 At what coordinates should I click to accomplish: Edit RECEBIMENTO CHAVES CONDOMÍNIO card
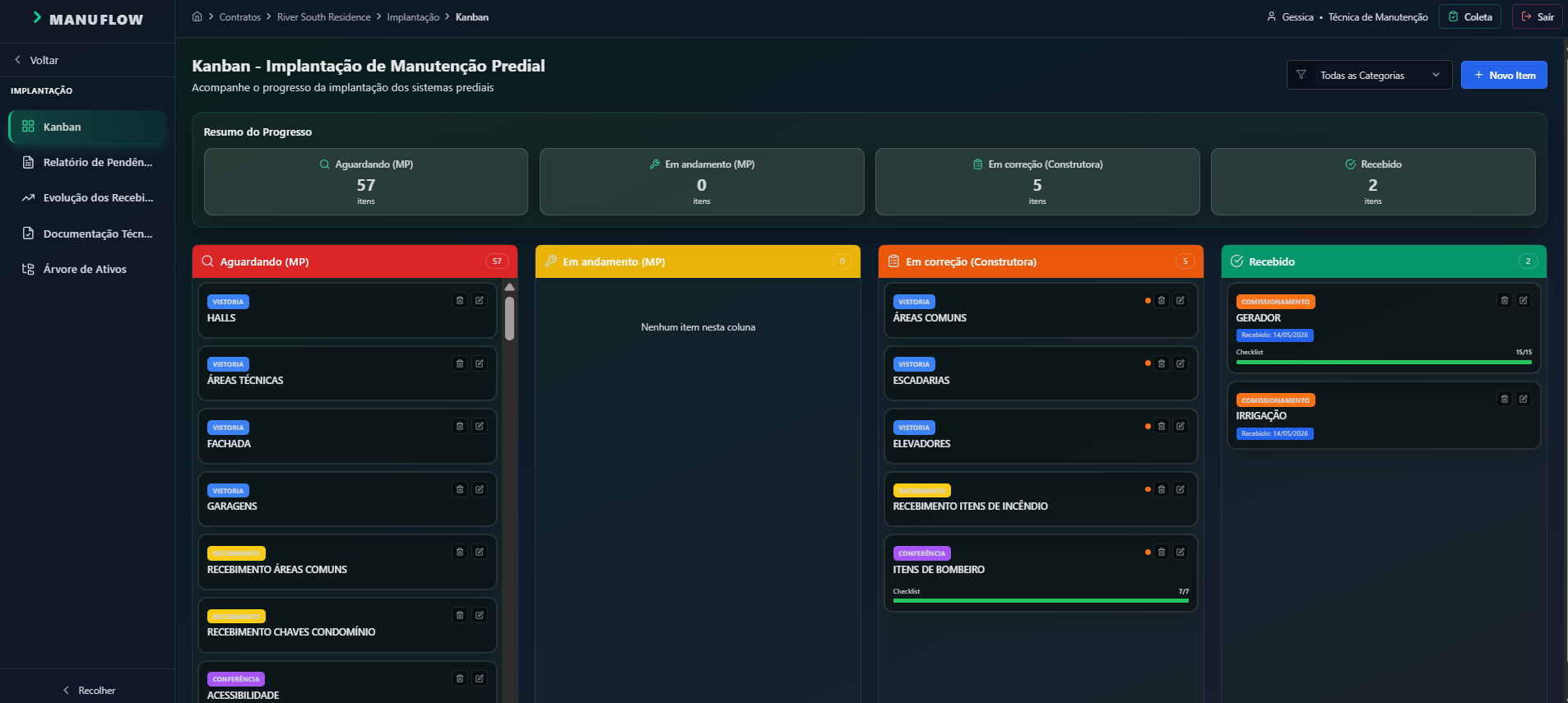(x=480, y=615)
